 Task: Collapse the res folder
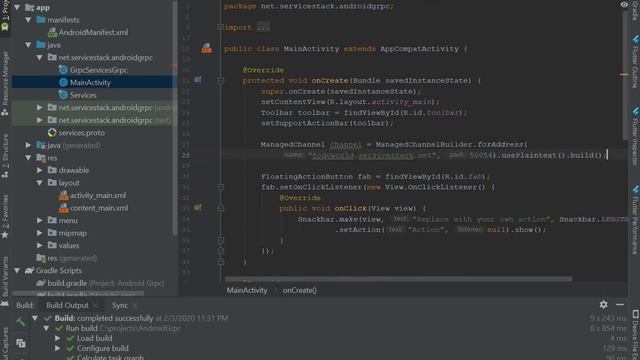click(28, 158)
